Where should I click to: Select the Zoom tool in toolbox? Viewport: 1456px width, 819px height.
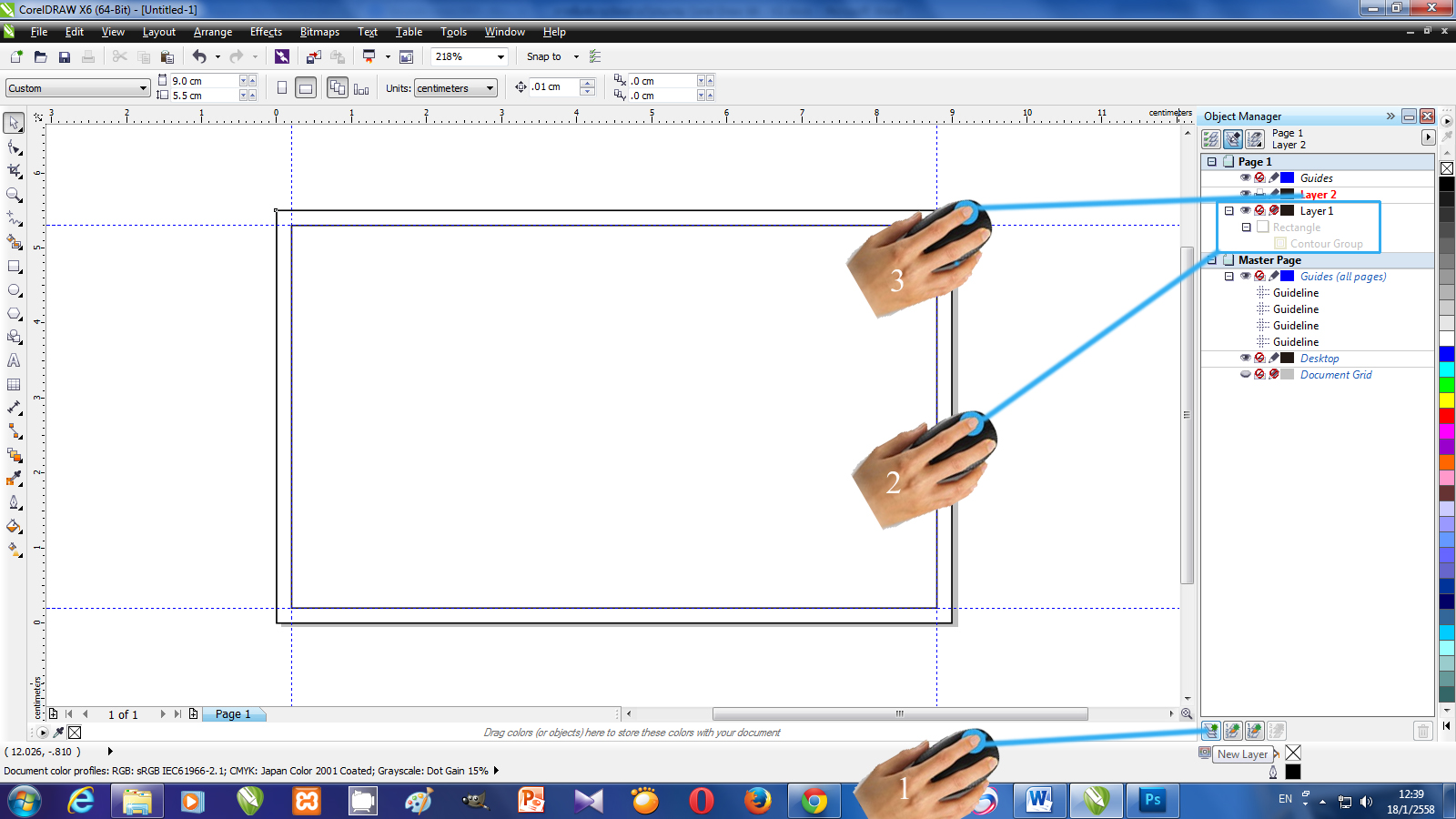coord(15,195)
